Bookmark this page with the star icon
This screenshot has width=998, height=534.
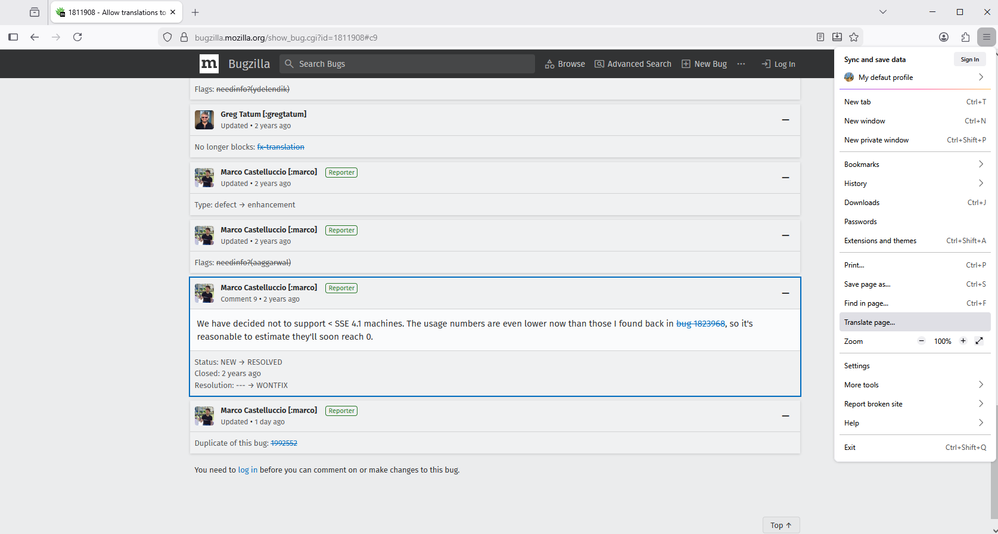pyautogui.click(x=854, y=37)
